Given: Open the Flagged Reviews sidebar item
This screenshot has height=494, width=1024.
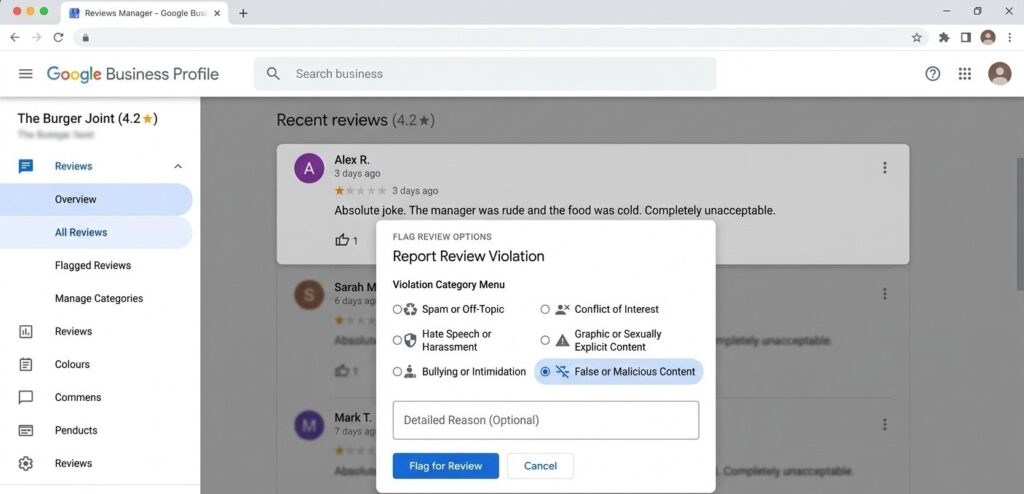Looking at the screenshot, I should click(x=93, y=265).
